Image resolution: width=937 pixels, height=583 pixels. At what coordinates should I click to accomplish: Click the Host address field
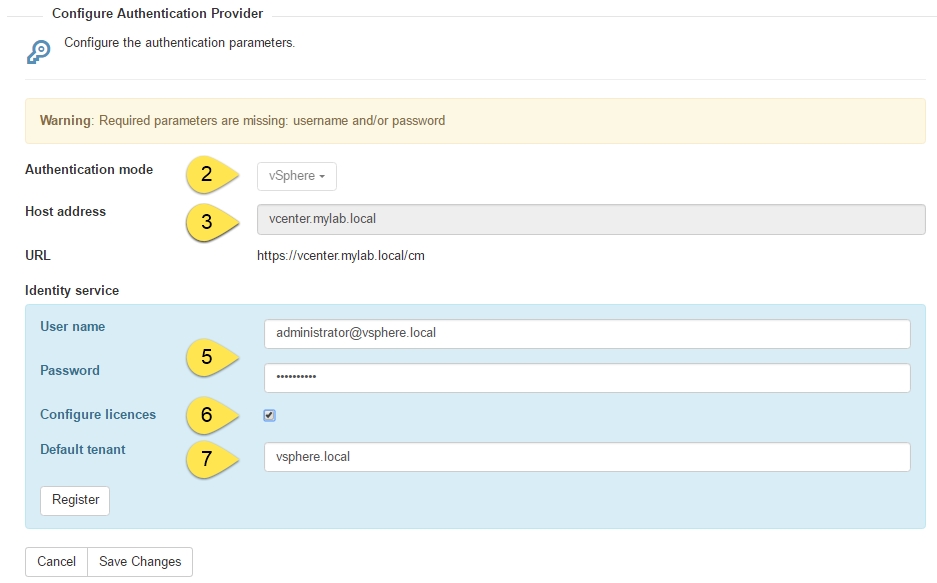[x=591, y=219]
